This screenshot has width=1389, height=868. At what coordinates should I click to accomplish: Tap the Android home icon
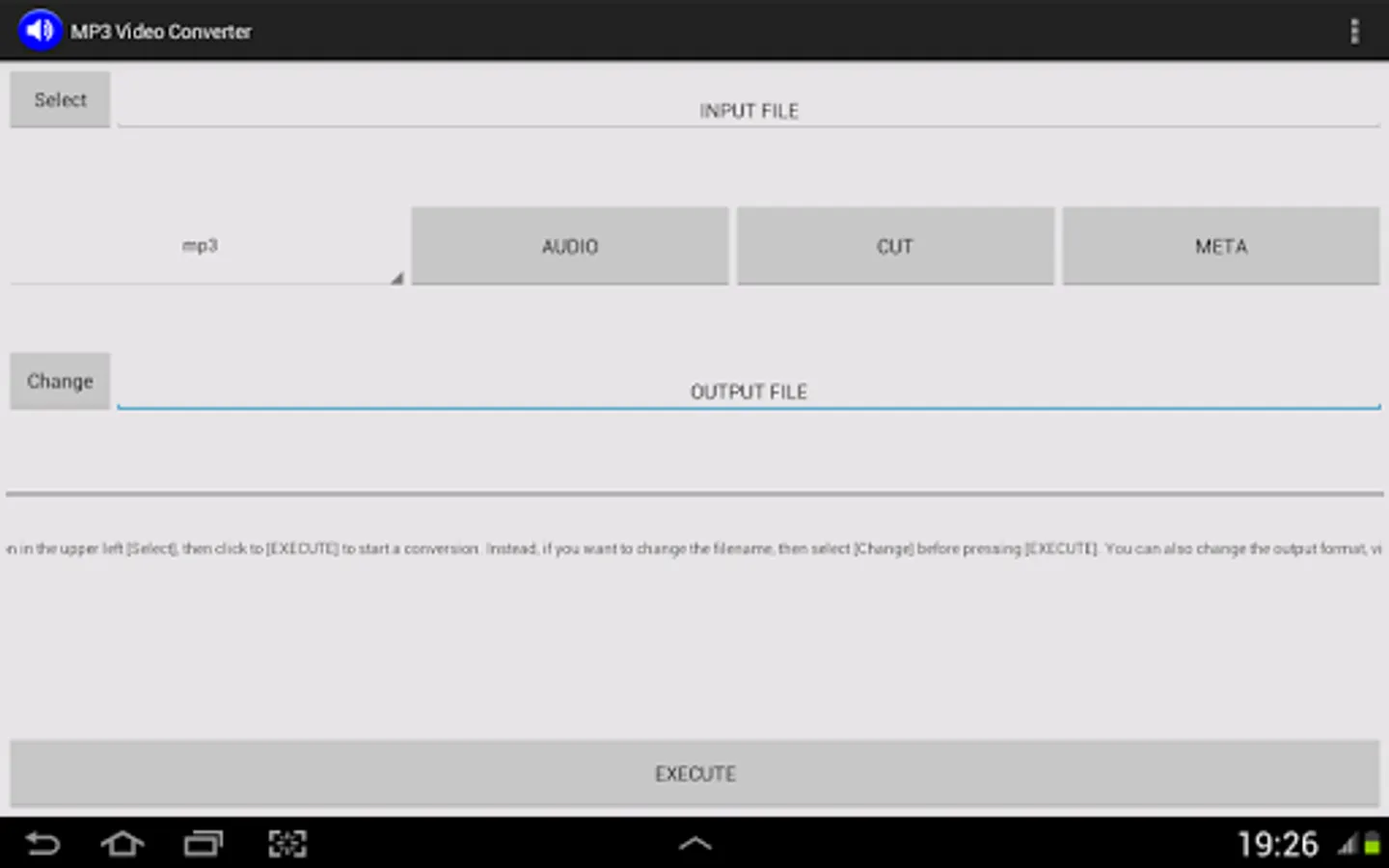[123, 844]
